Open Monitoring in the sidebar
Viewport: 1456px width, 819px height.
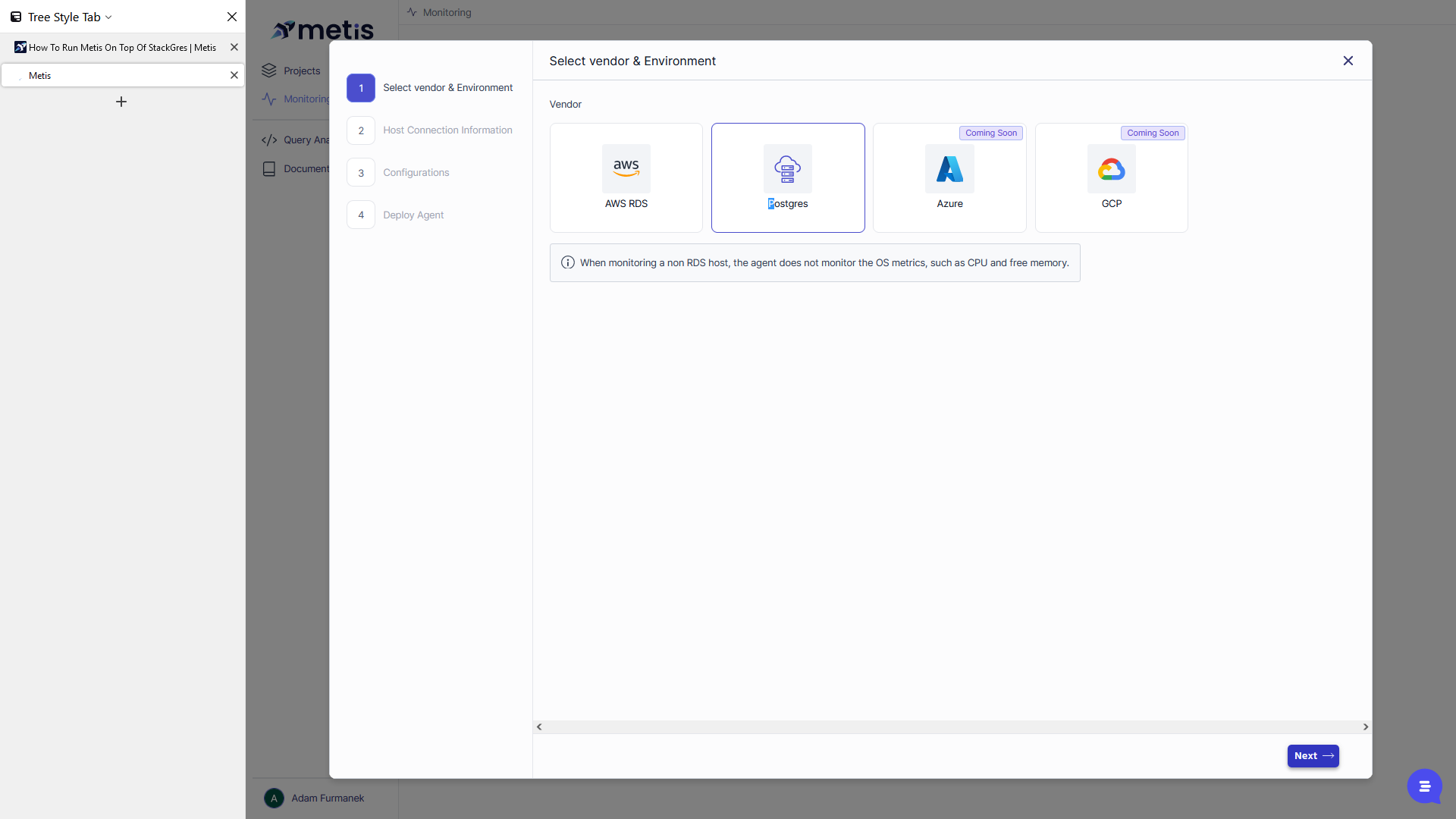pyautogui.click(x=296, y=99)
